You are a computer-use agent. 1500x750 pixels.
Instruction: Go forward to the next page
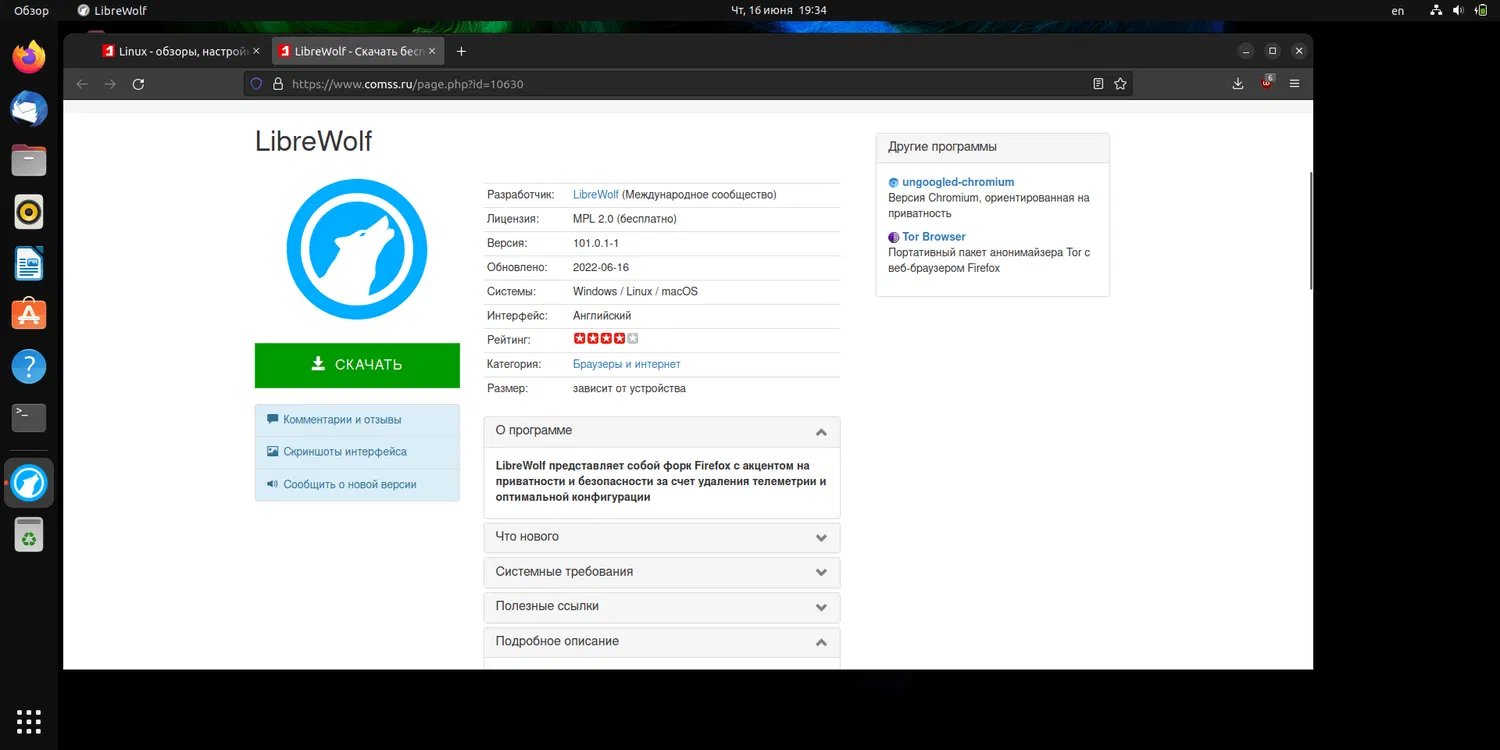tap(110, 84)
